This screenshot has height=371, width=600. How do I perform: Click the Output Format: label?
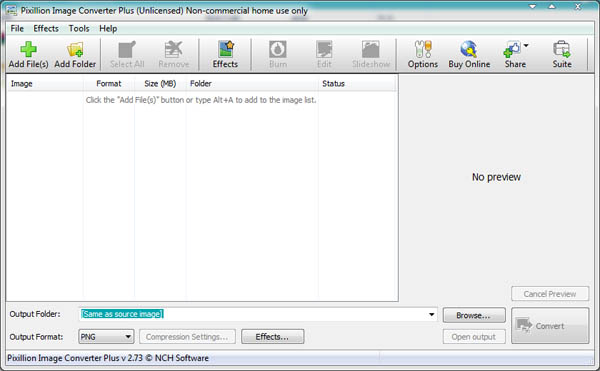[36, 337]
